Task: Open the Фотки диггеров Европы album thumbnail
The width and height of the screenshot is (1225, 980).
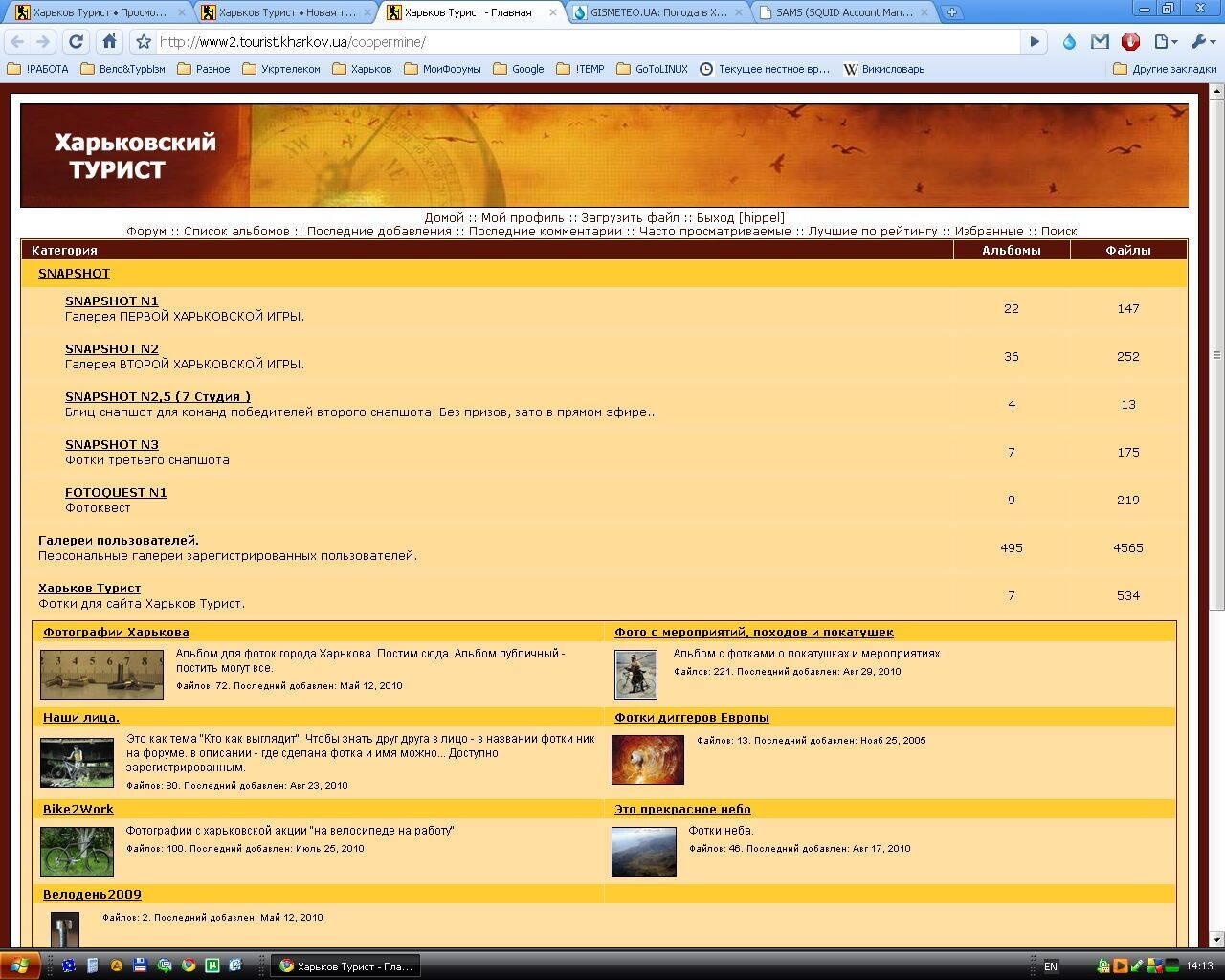Action: (x=647, y=760)
